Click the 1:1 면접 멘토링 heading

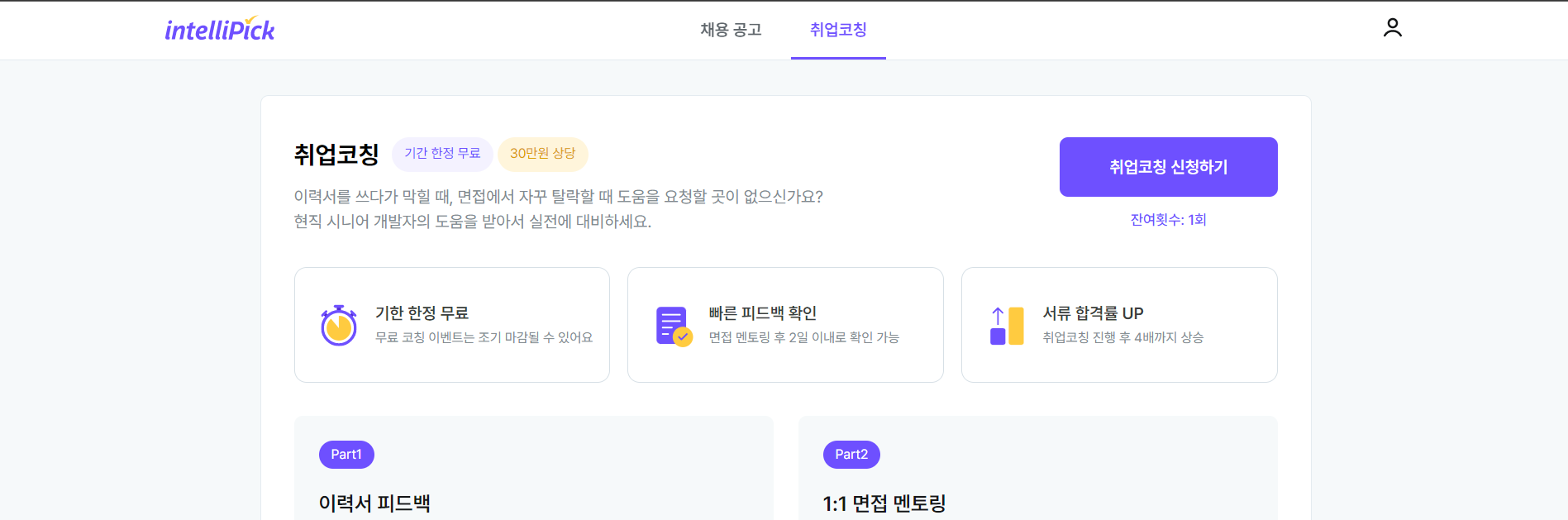coord(884,503)
